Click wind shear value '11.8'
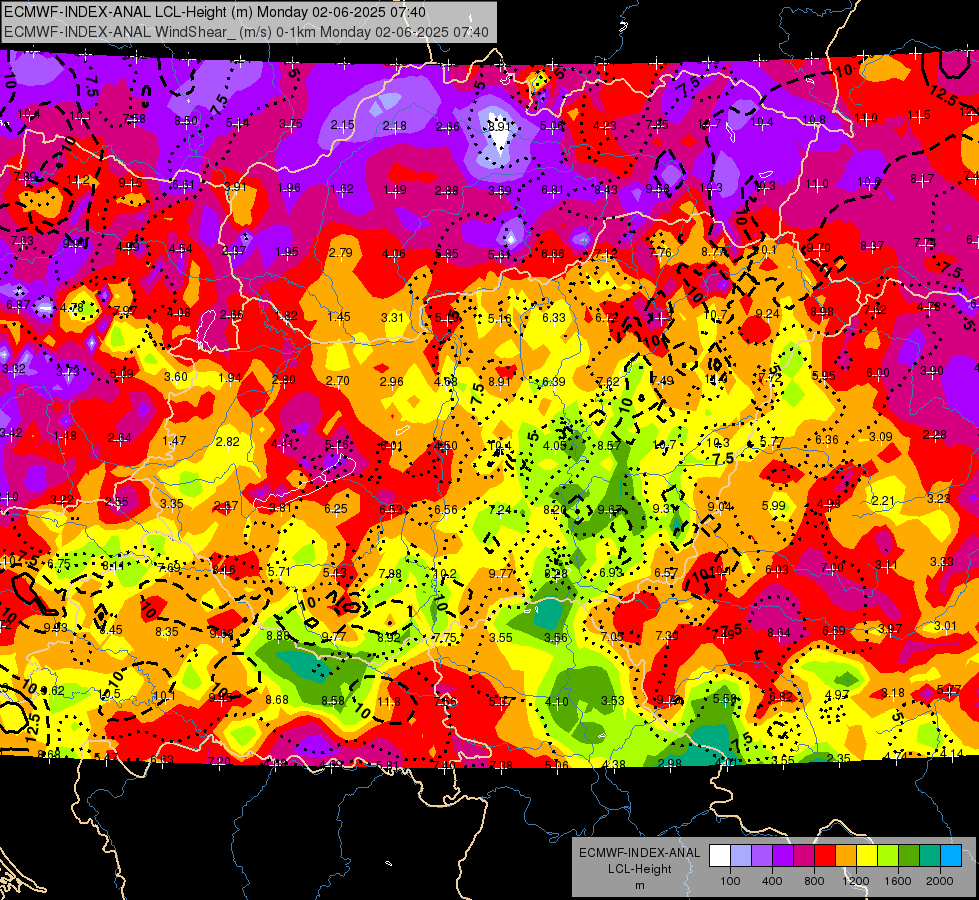Viewport: 979px width, 900px height. [x=388, y=701]
